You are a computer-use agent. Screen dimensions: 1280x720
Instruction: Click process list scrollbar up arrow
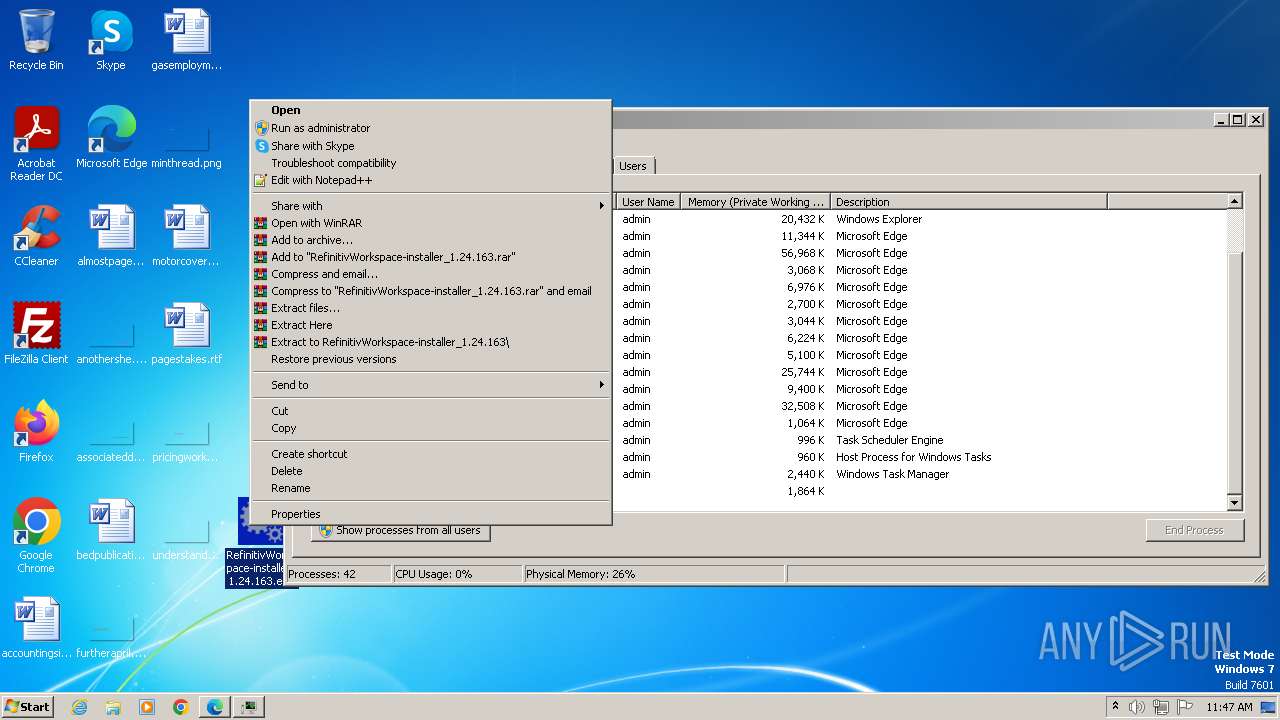[1234, 201]
